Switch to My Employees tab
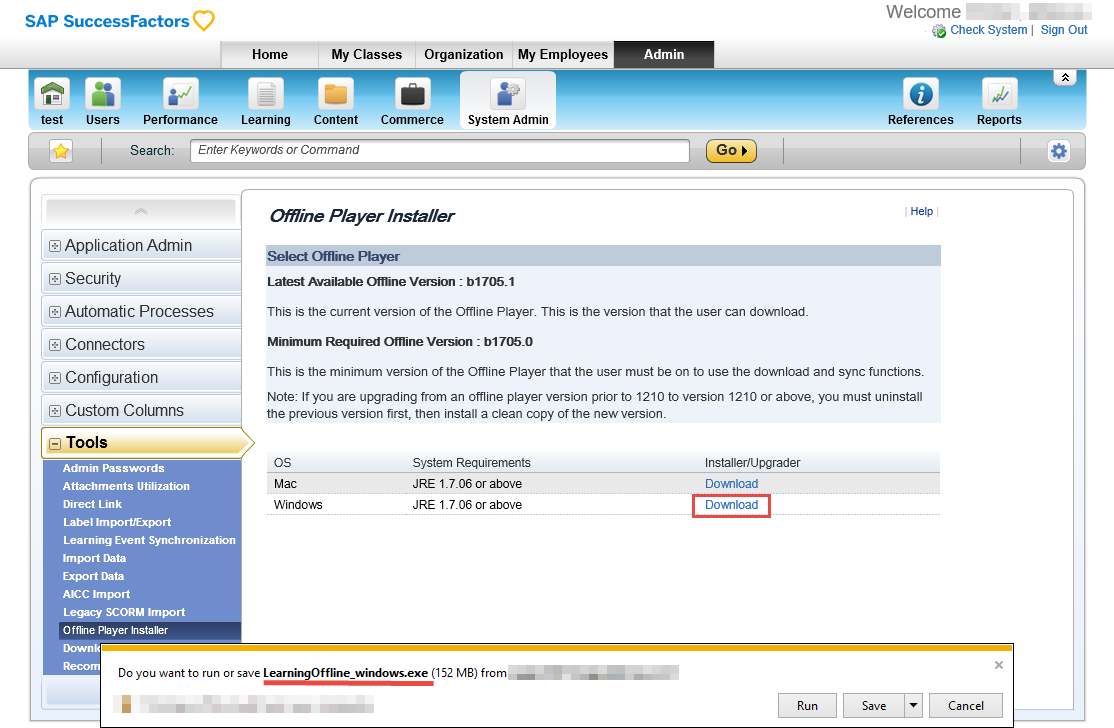 563,55
